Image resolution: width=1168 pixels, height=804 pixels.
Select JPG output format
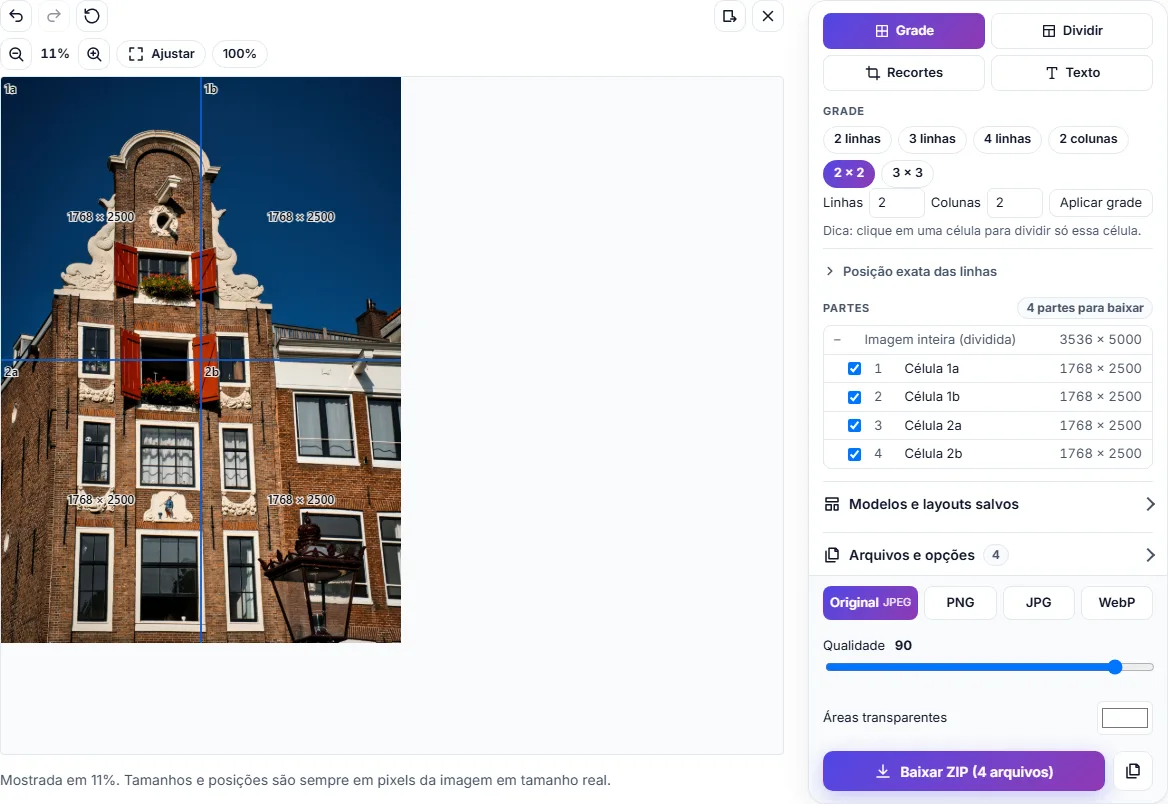pyautogui.click(x=1038, y=603)
